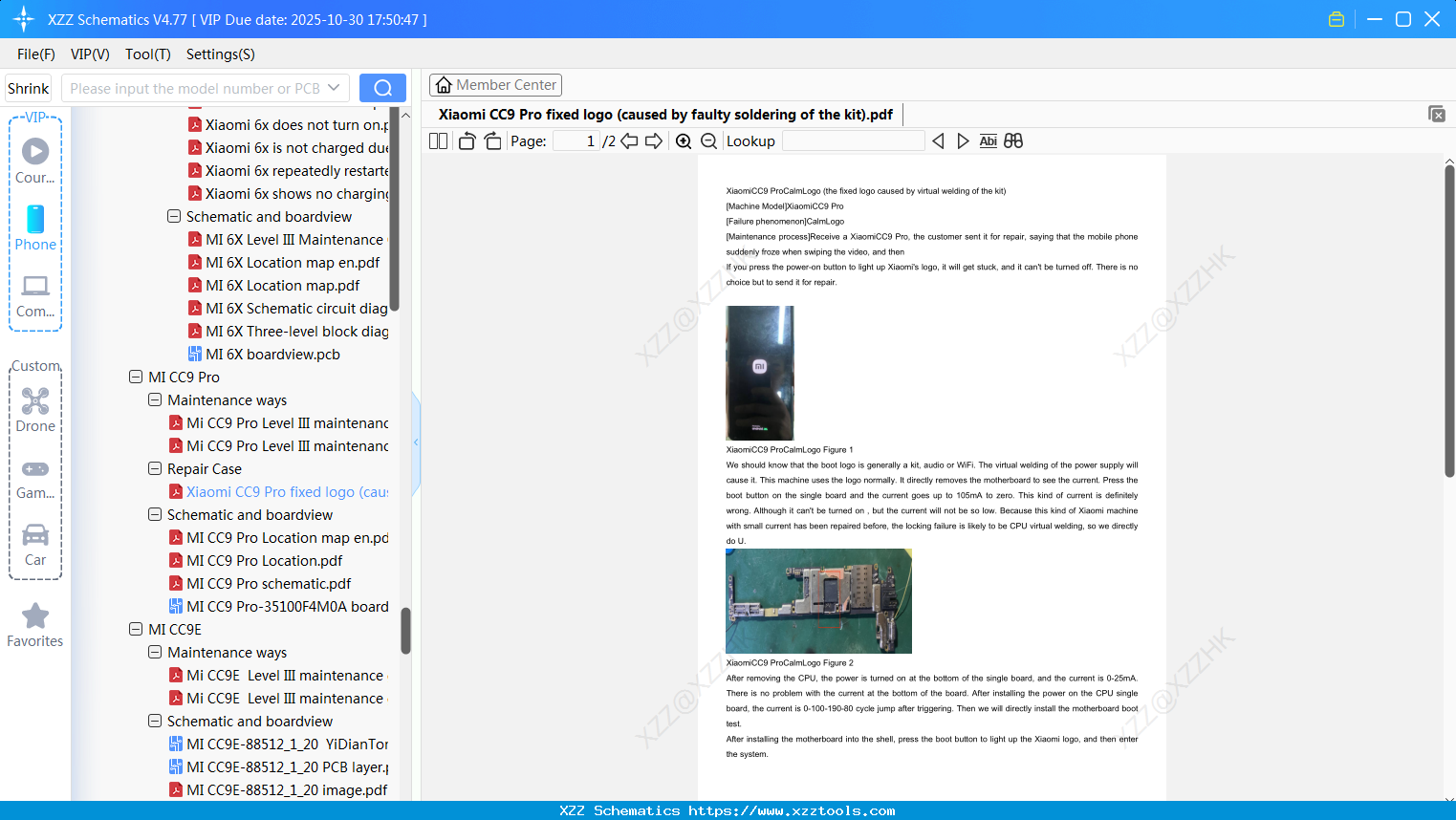
Task: Go to the previous PDF page
Action: 629,141
